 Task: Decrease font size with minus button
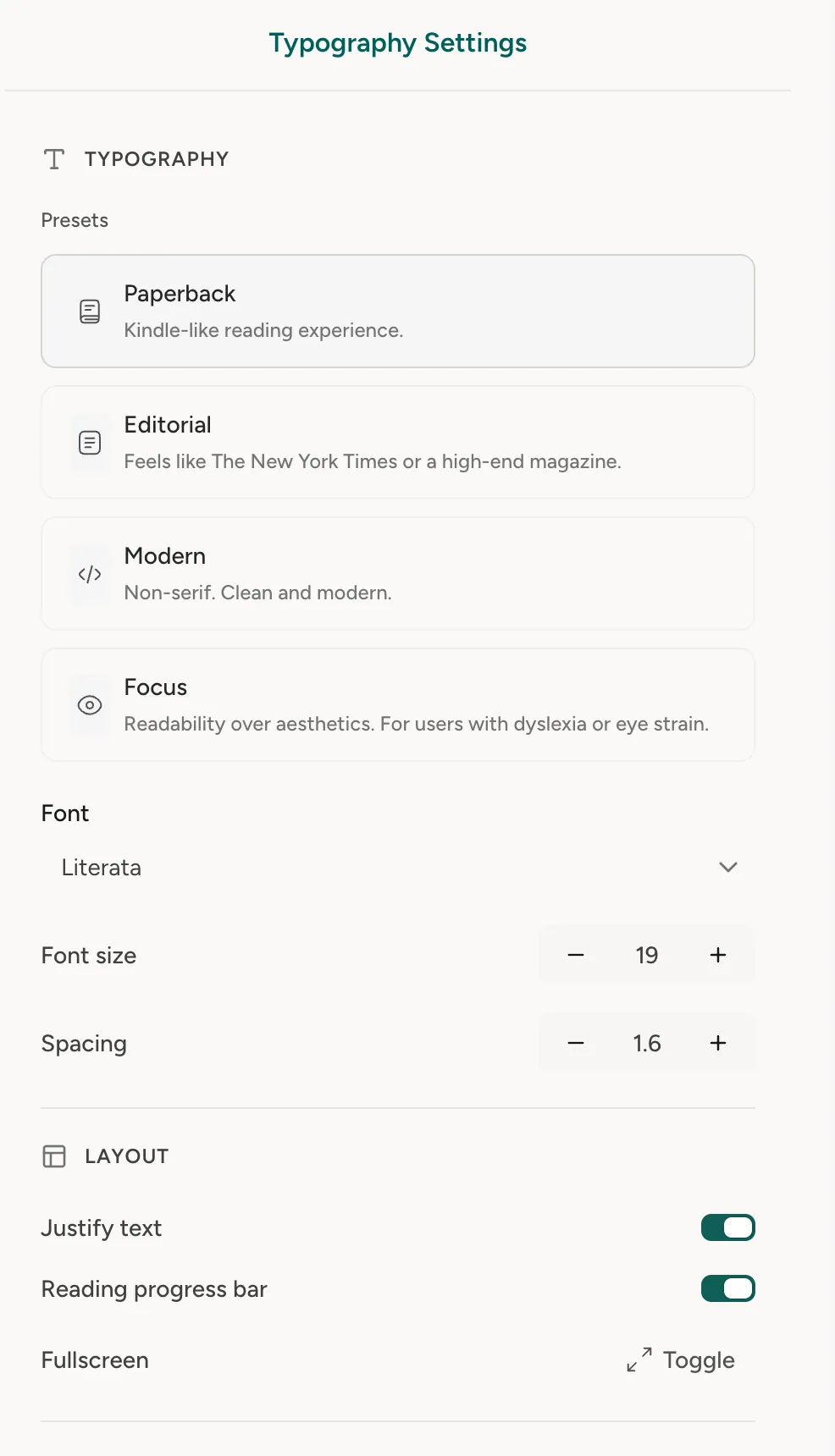point(576,955)
